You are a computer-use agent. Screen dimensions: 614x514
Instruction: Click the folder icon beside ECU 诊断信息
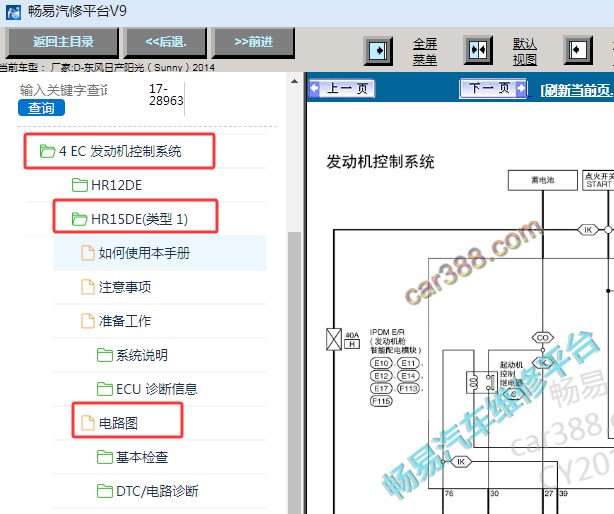(105, 389)
